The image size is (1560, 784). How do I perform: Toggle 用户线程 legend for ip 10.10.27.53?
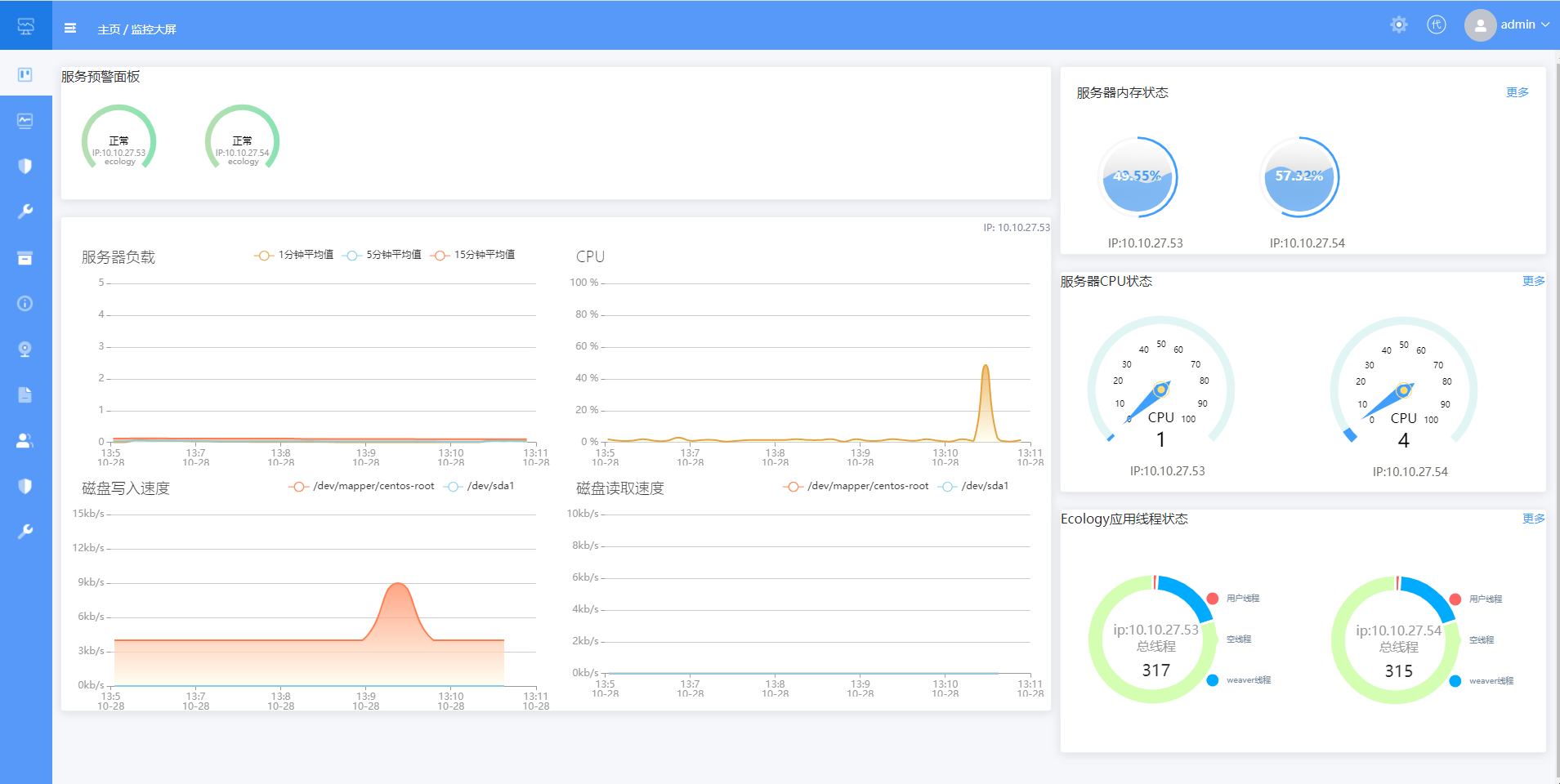coord(1233,599)
